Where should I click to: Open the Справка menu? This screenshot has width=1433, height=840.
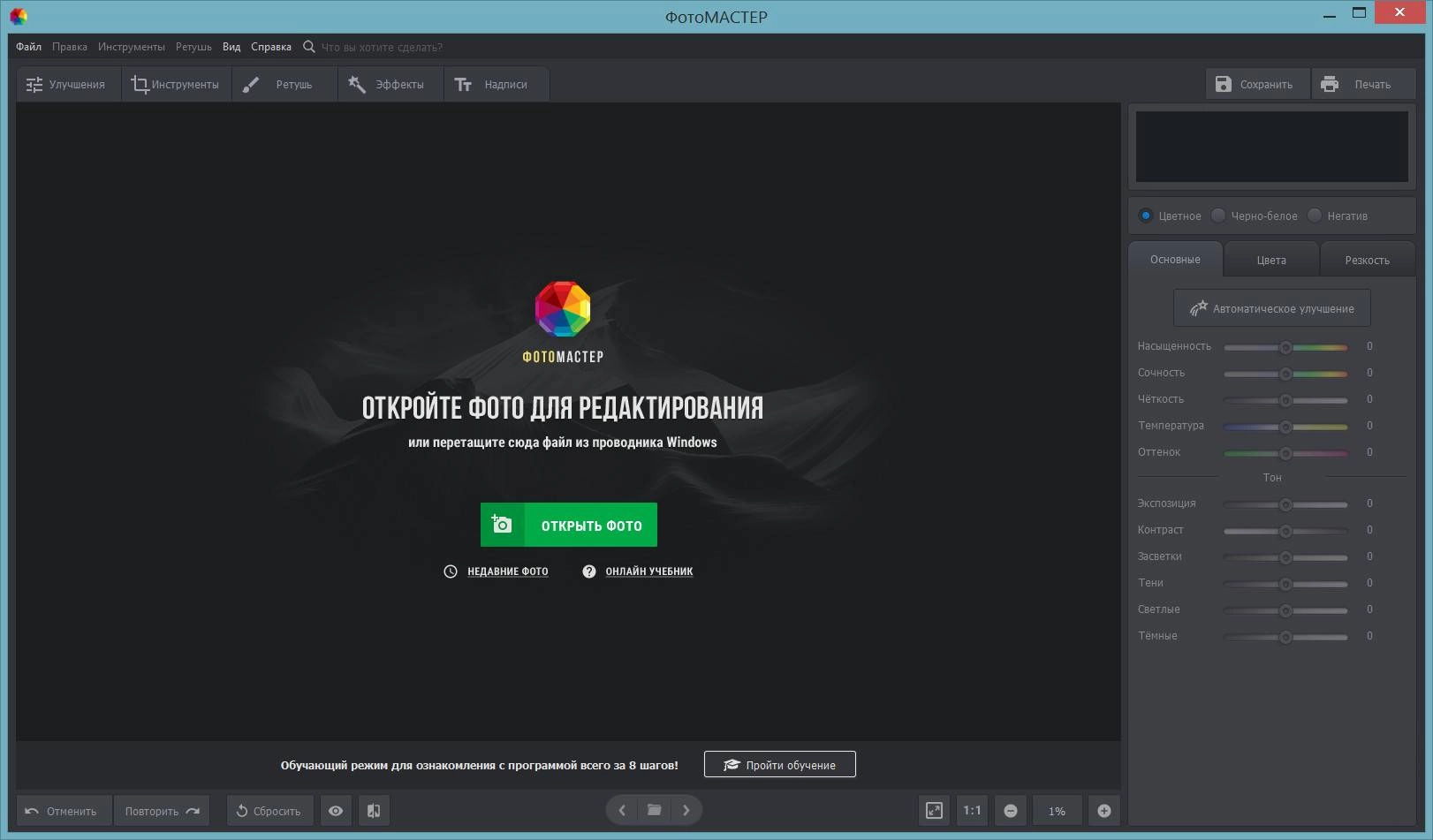pos(270,47)
